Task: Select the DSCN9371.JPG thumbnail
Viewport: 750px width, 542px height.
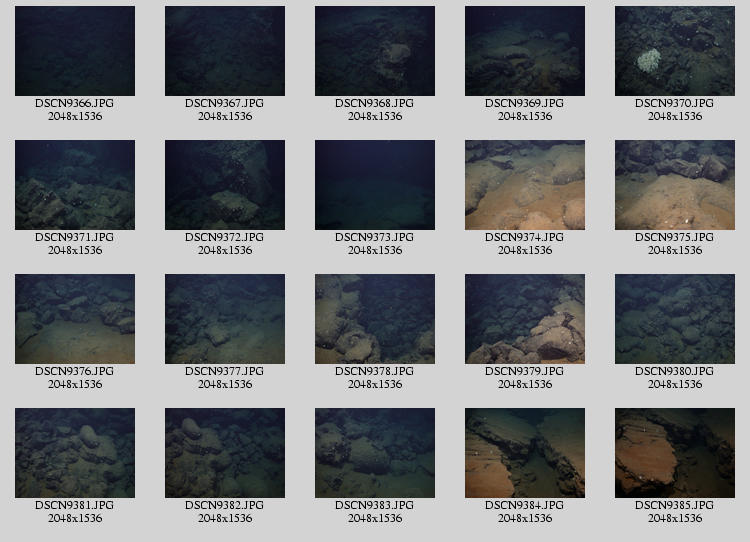Action: [x=75, y=185]
